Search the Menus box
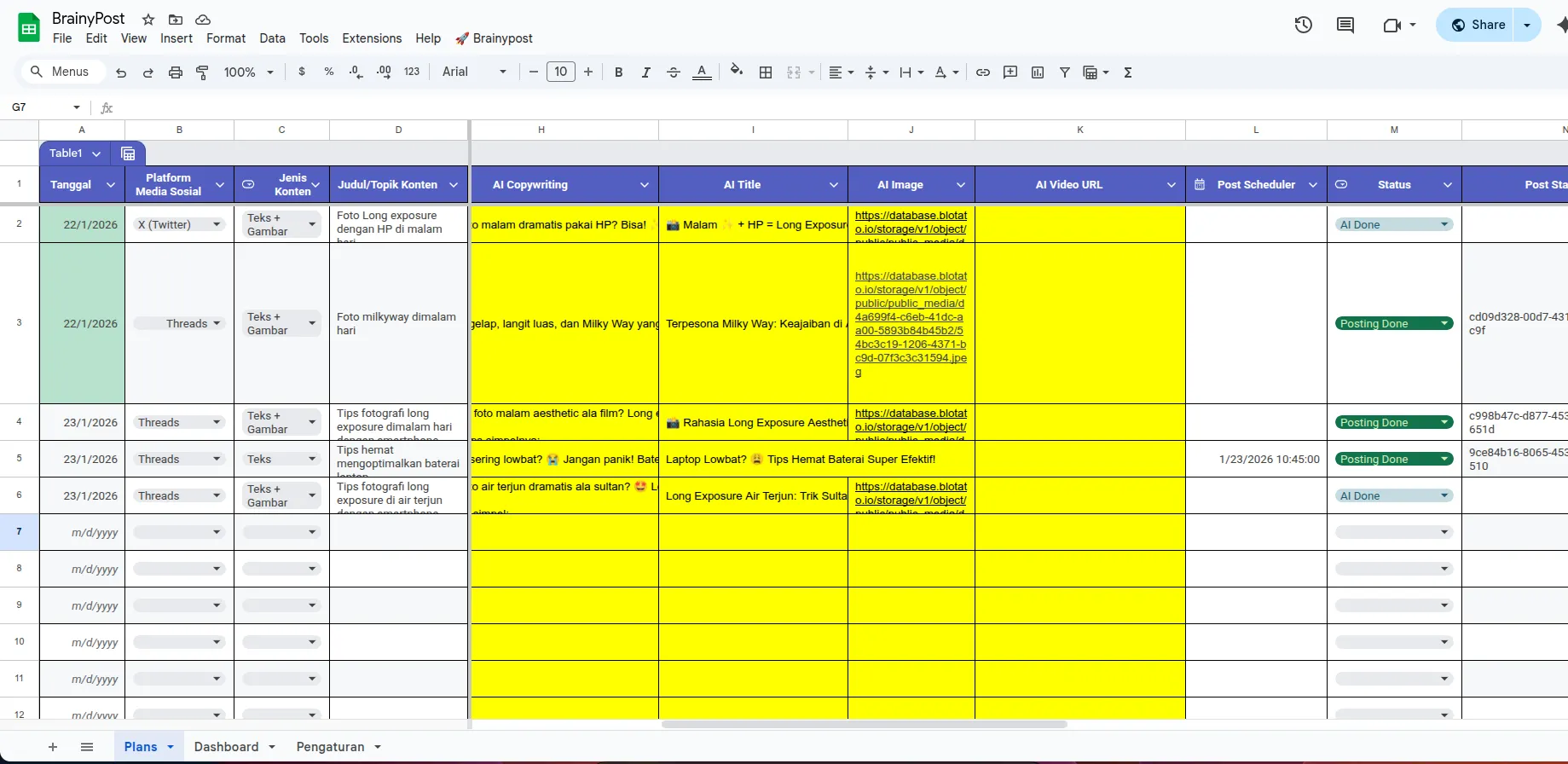1568x764 pixels. tap(62, 72)
